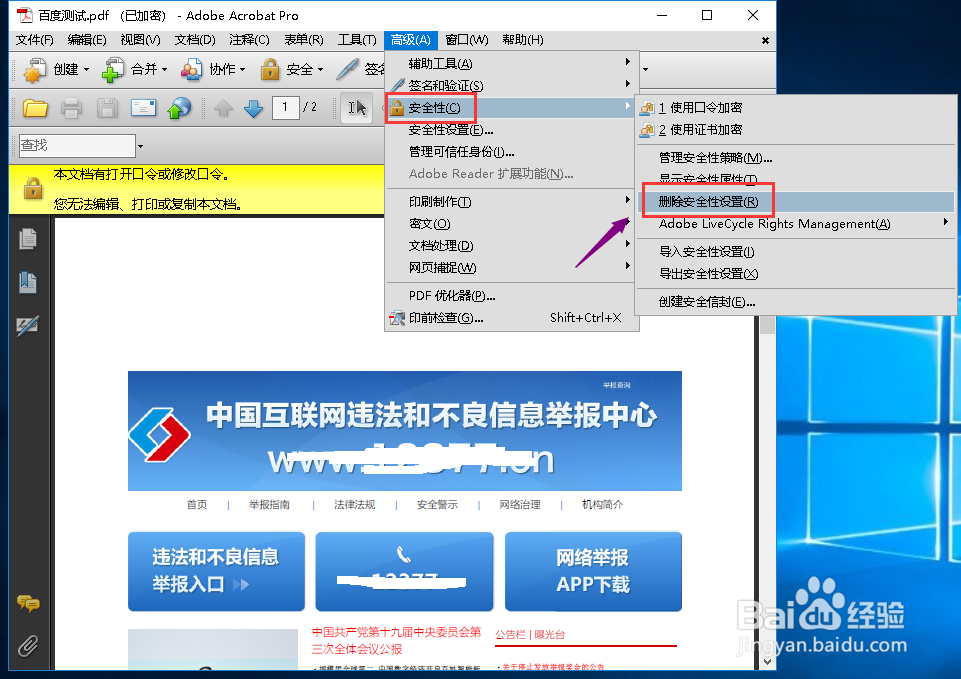961x679 pixels.
Task: Select 创建安全信封(E)... entry
Action: [796, 302]
